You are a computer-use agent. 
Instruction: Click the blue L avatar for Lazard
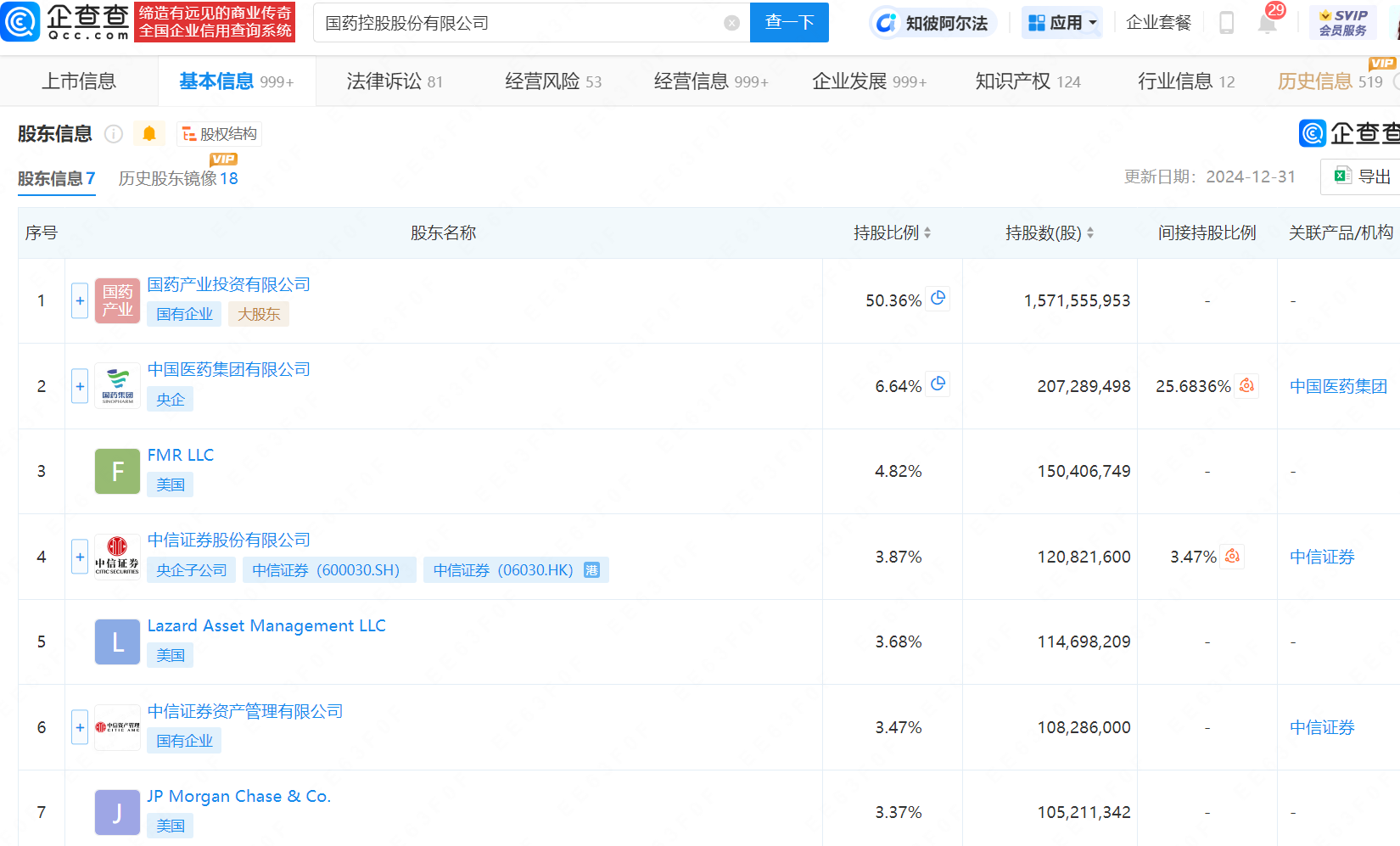[x=117, y=642]
